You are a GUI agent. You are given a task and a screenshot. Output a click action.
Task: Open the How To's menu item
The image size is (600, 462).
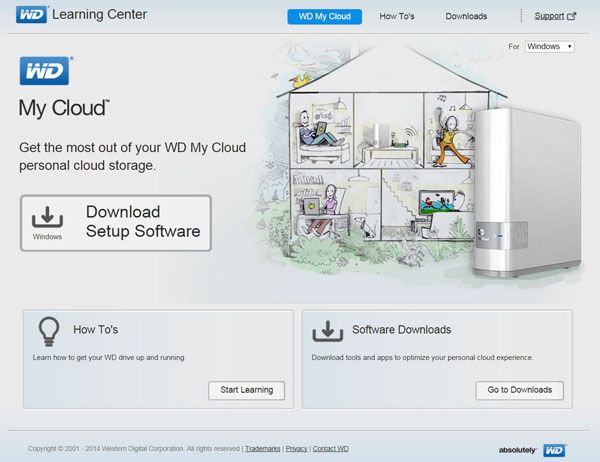[397, 16]
